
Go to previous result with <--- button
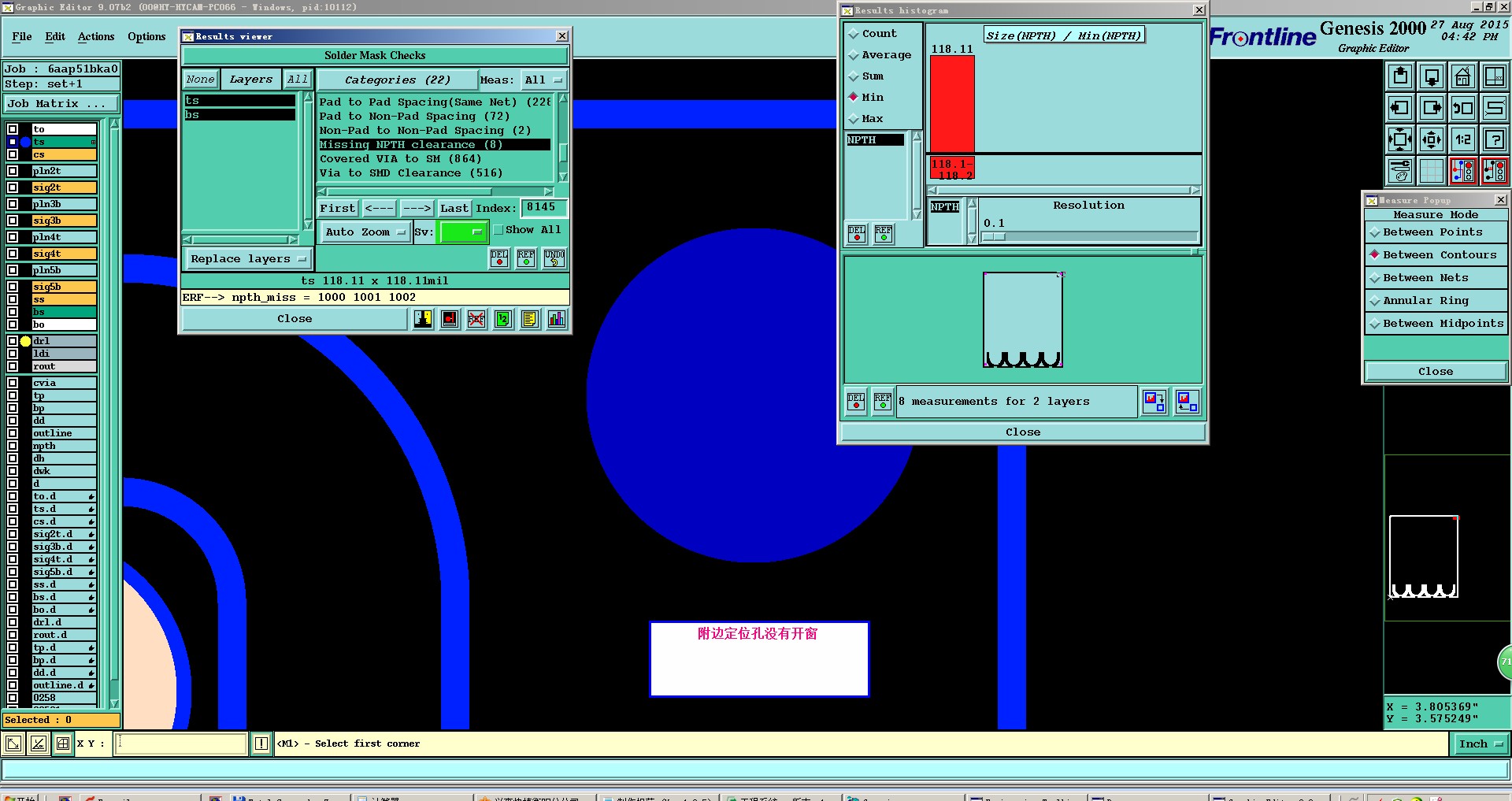(x=380, y=209)
